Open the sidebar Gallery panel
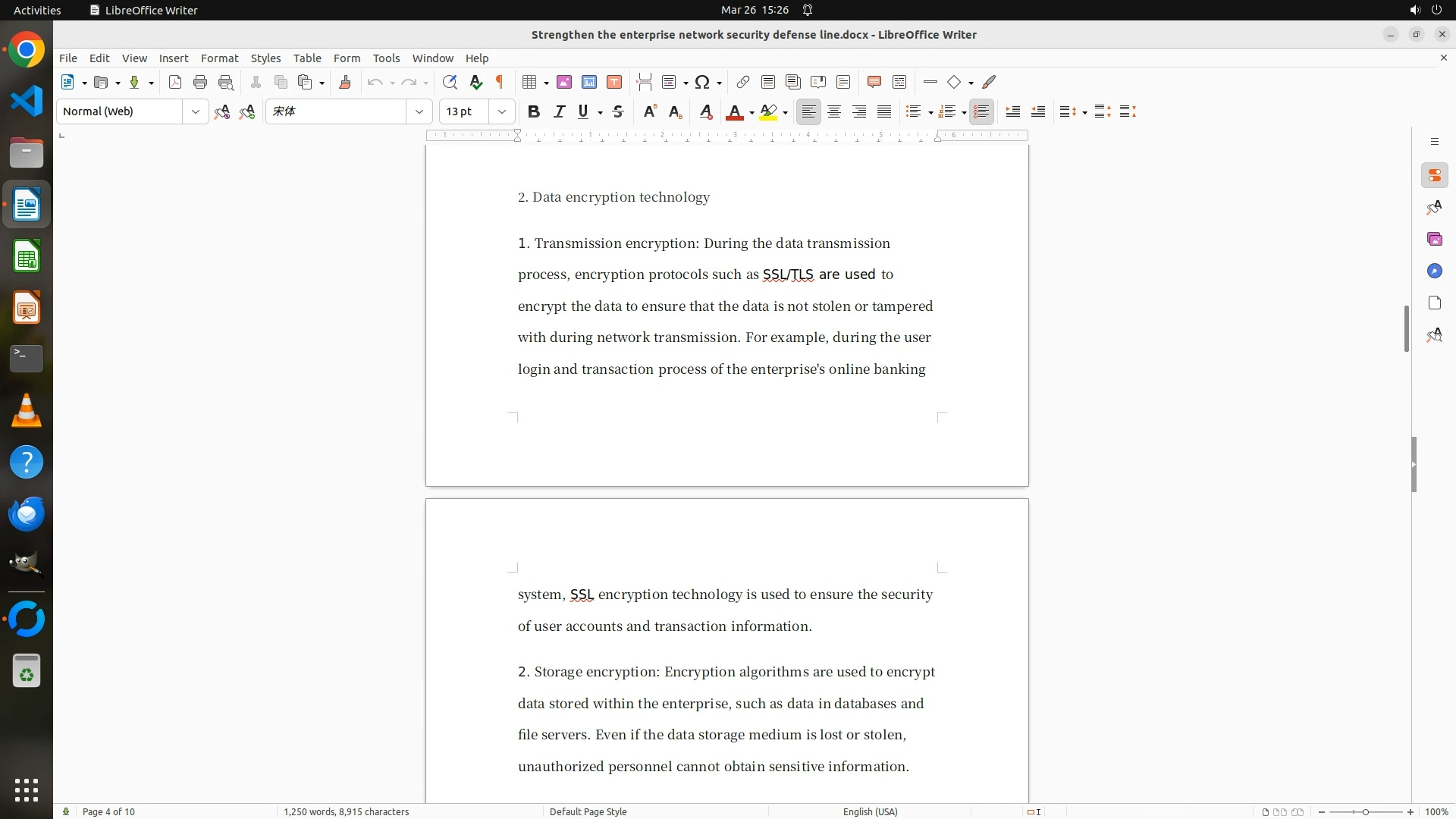The image size is (1456, 819). 1434,239
